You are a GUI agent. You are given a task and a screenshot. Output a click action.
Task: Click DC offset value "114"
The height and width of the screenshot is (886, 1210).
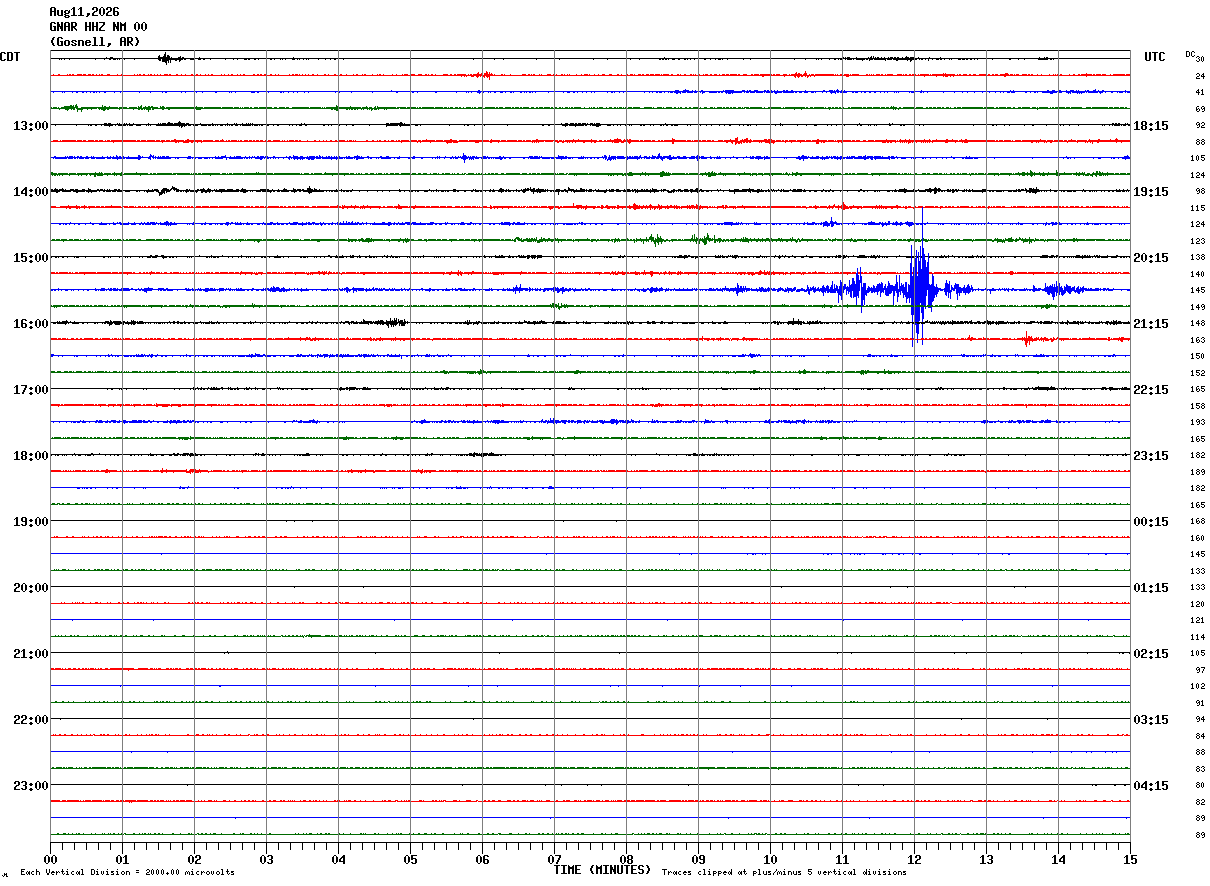click(x=1197, y=638)
